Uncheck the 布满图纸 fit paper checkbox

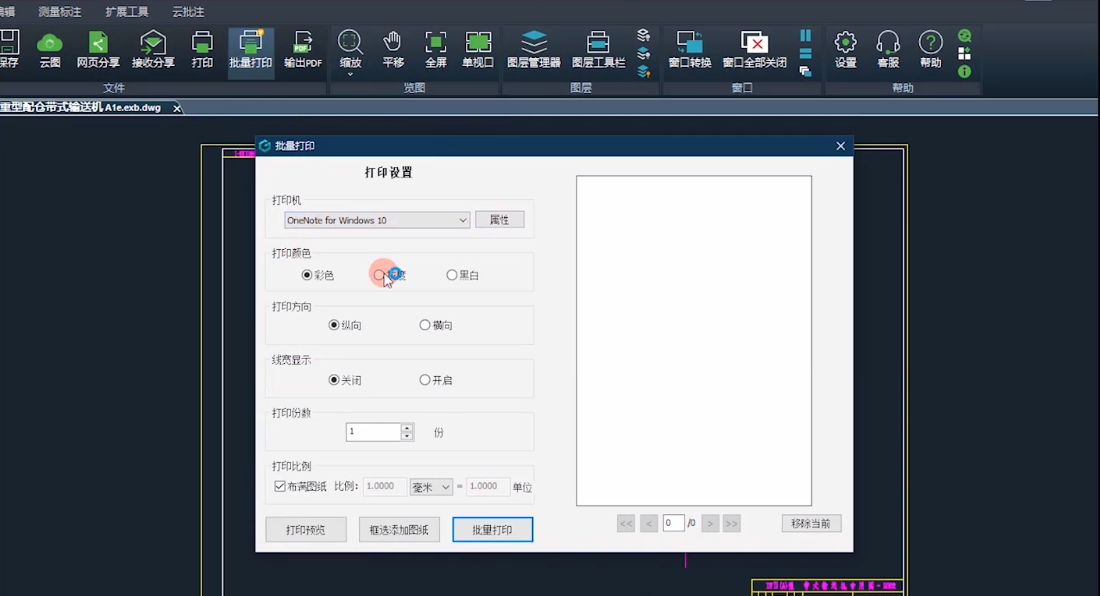click(280, 487)
